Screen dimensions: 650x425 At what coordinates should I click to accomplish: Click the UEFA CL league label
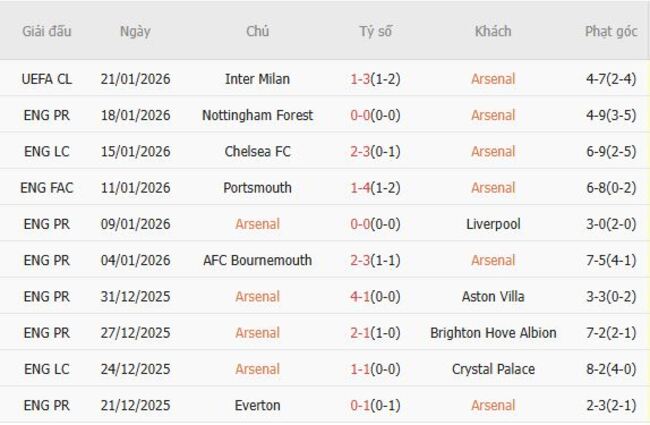pyautogui.click(x=47, y=79)
